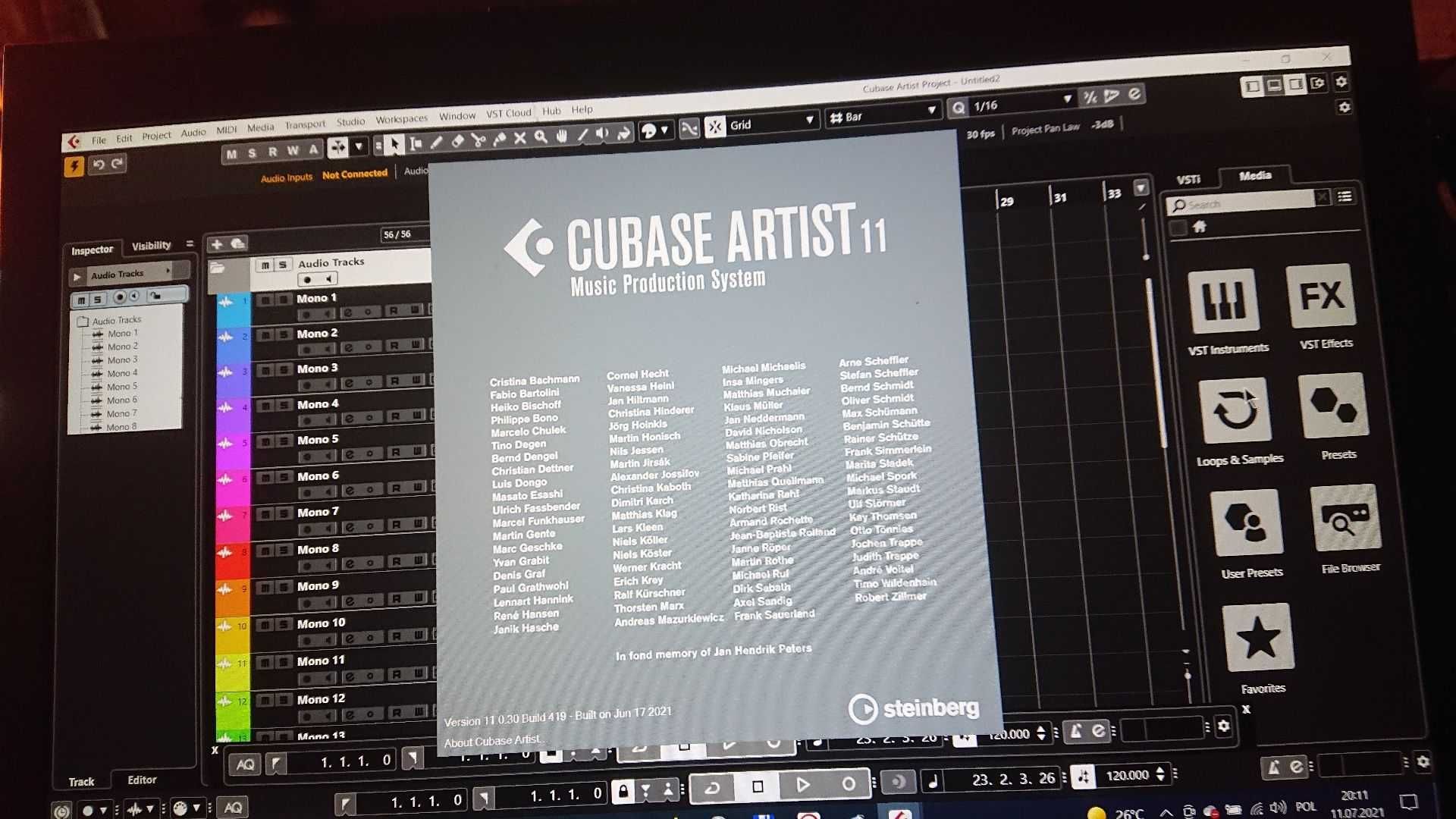Open Favorites star tile
Image resolution: width=1456 pixels, height=819 pixels.
(1260, 638)
